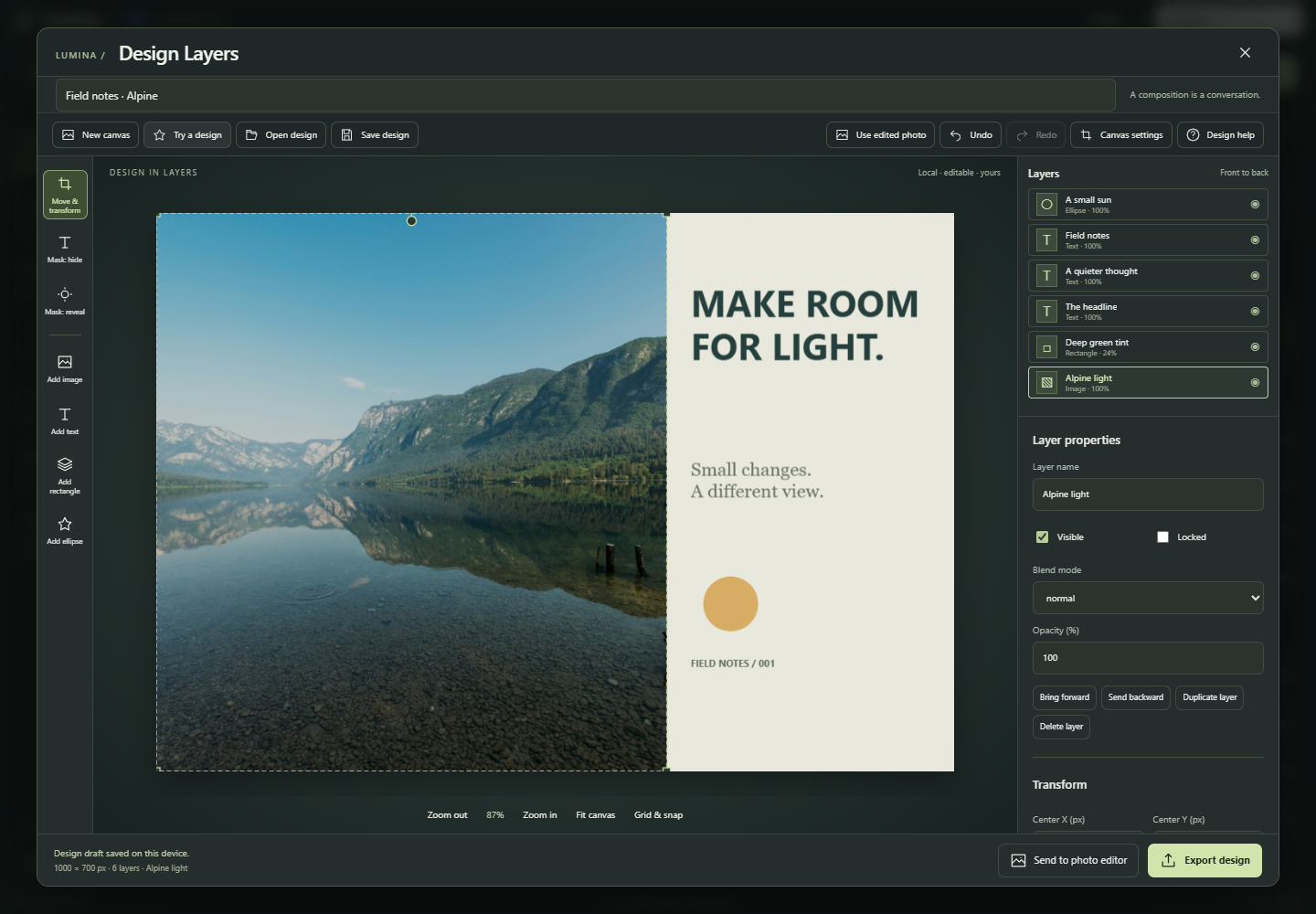Open Canvas settings
Screen dimensions: 1316x914
pyautogui.click(x=1121, y=135)
